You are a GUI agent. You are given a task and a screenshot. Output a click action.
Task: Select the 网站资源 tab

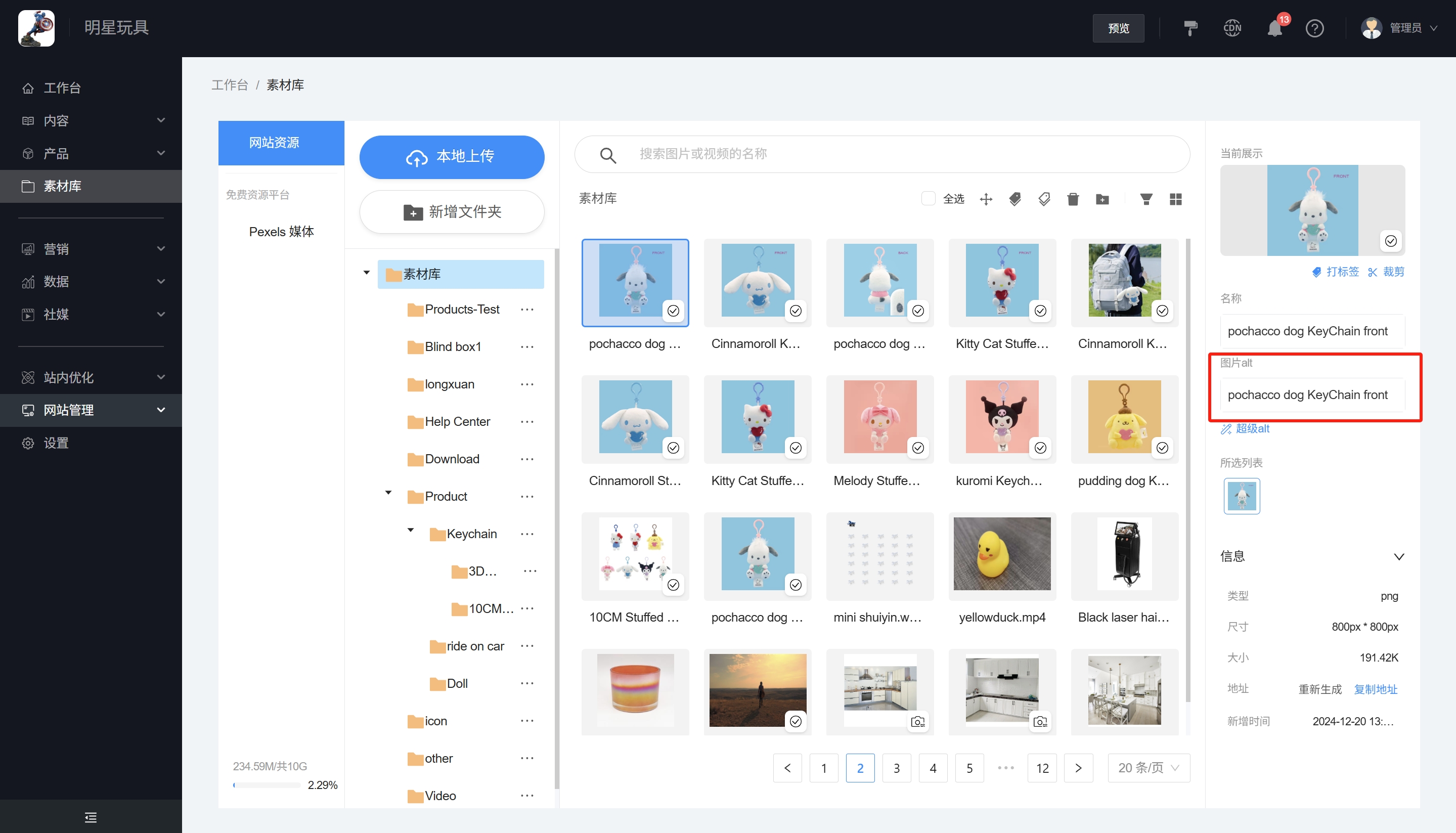coord(281,143)
